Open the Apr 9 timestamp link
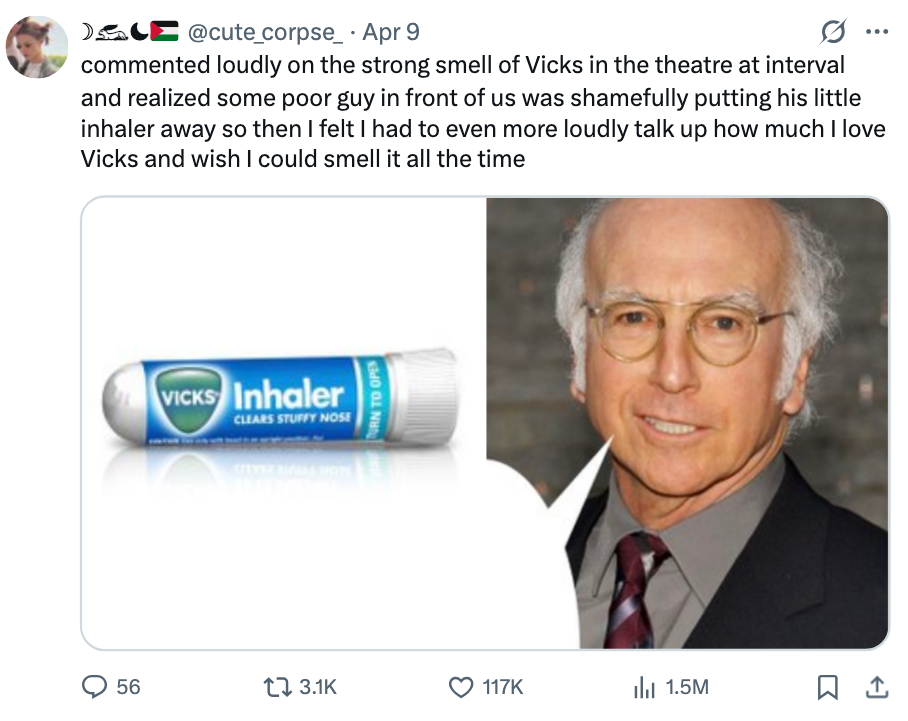908x721 pixels. (x=391, y=33)
